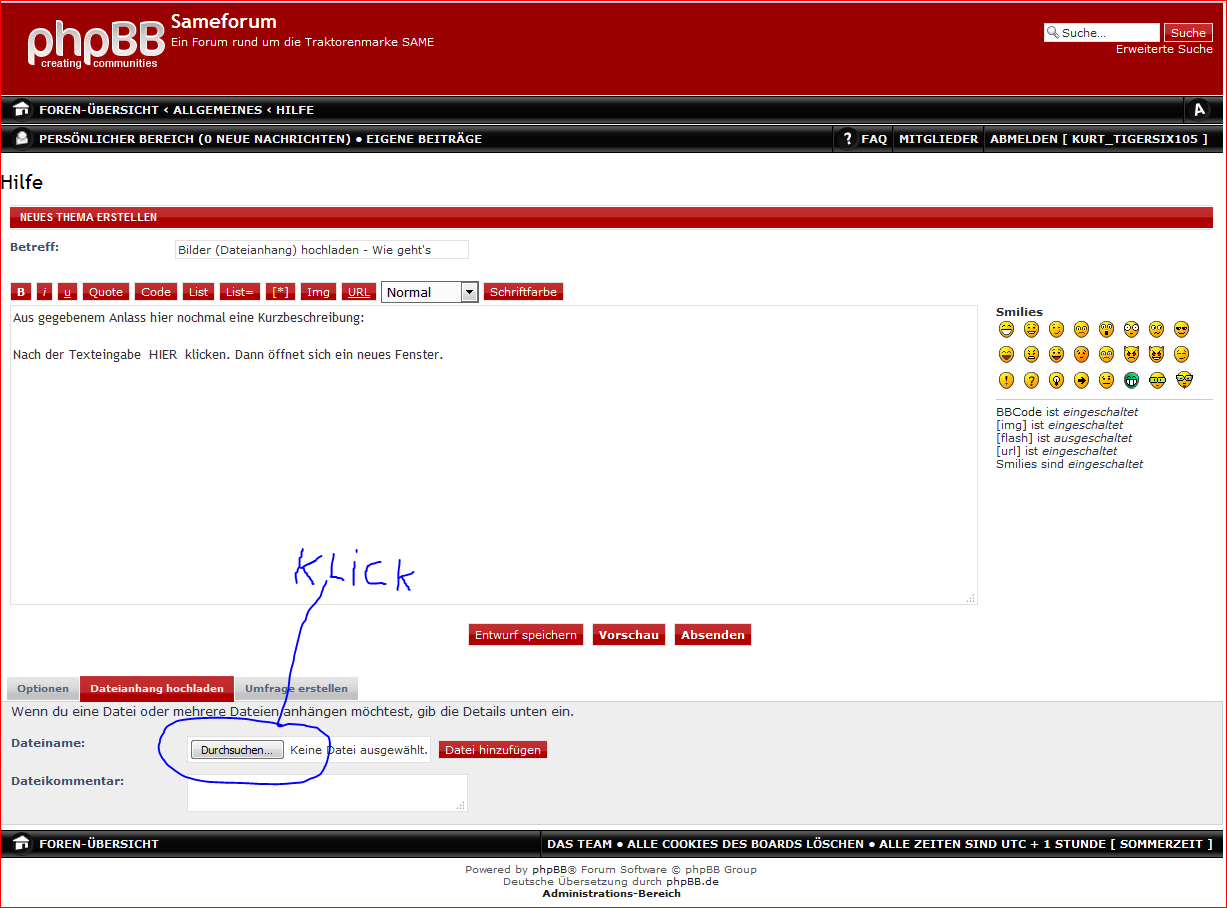Insert the question mark smiley
This screenshot has width=1227, height=908.
click(1031, 380)
